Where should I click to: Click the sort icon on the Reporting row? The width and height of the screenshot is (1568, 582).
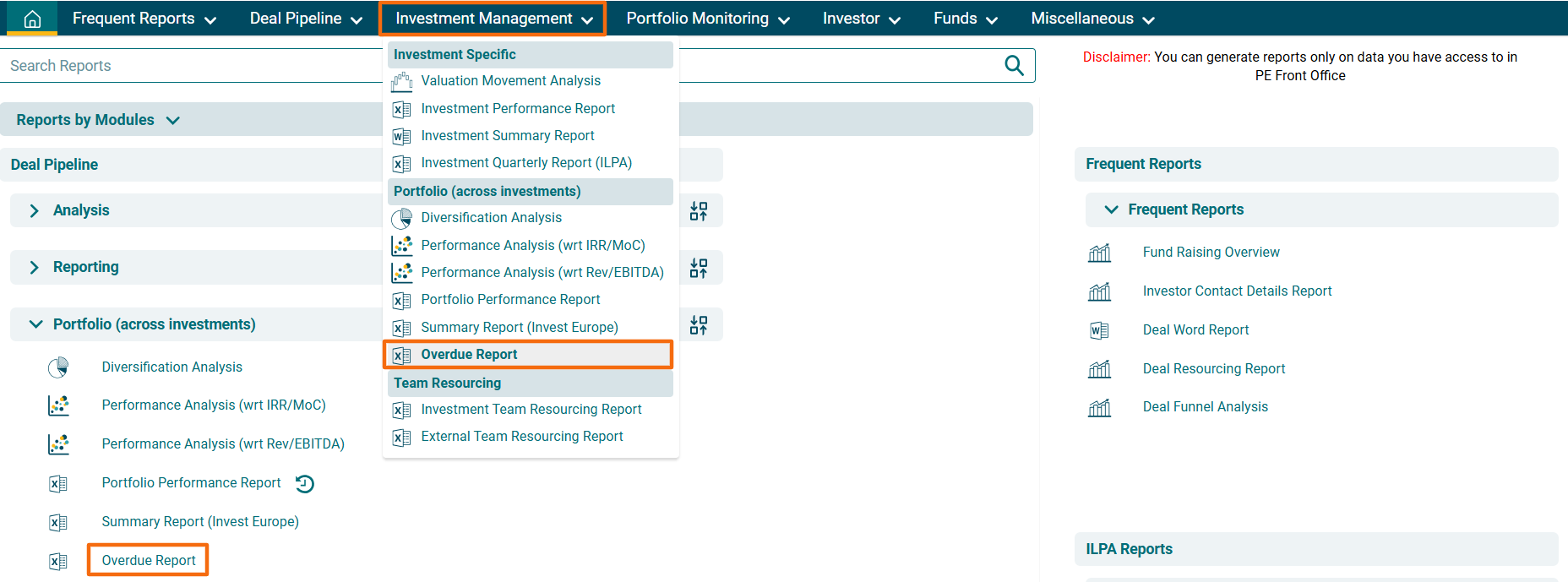click(x=699, y=268)
